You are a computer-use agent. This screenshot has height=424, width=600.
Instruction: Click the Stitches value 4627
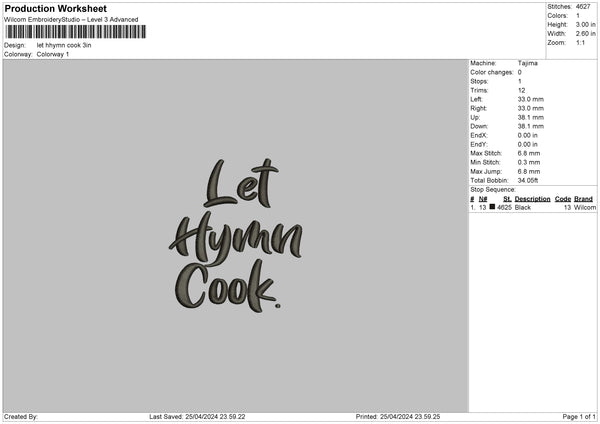pos(583,7)
